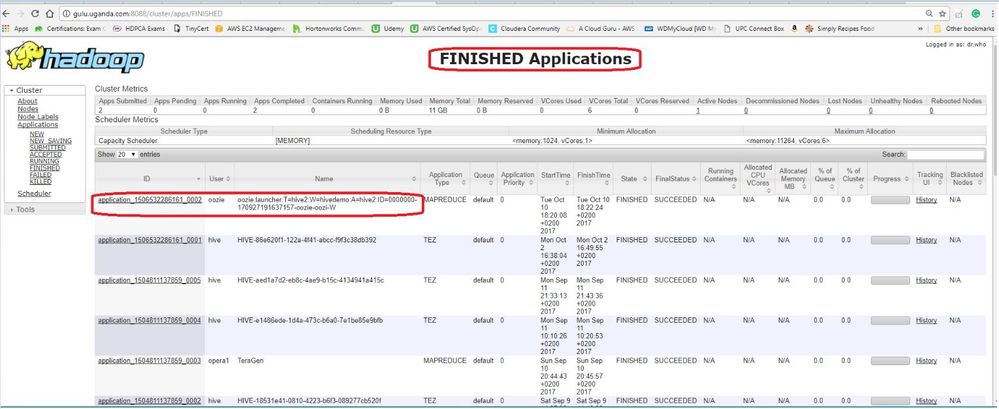
Task: Show KILLED applications
Action: (x=40, y=182)
